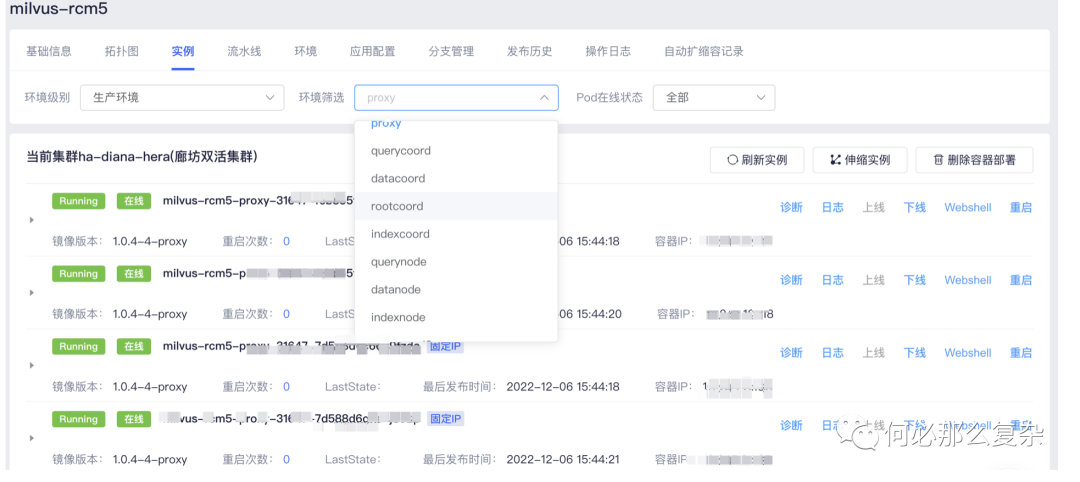This screenshot has width=1080, height=482.
Task: Click the milvus-rcm5 application title
Action: 58,9
